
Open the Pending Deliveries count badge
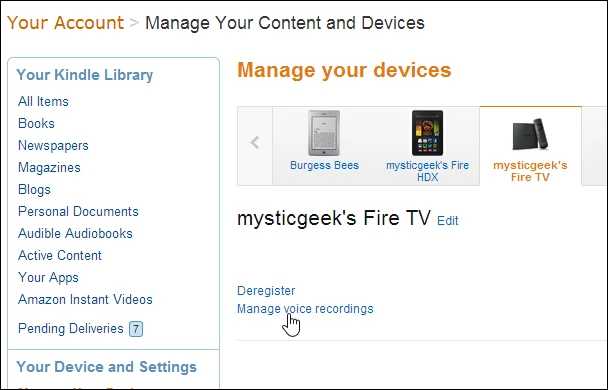[136, 329]
